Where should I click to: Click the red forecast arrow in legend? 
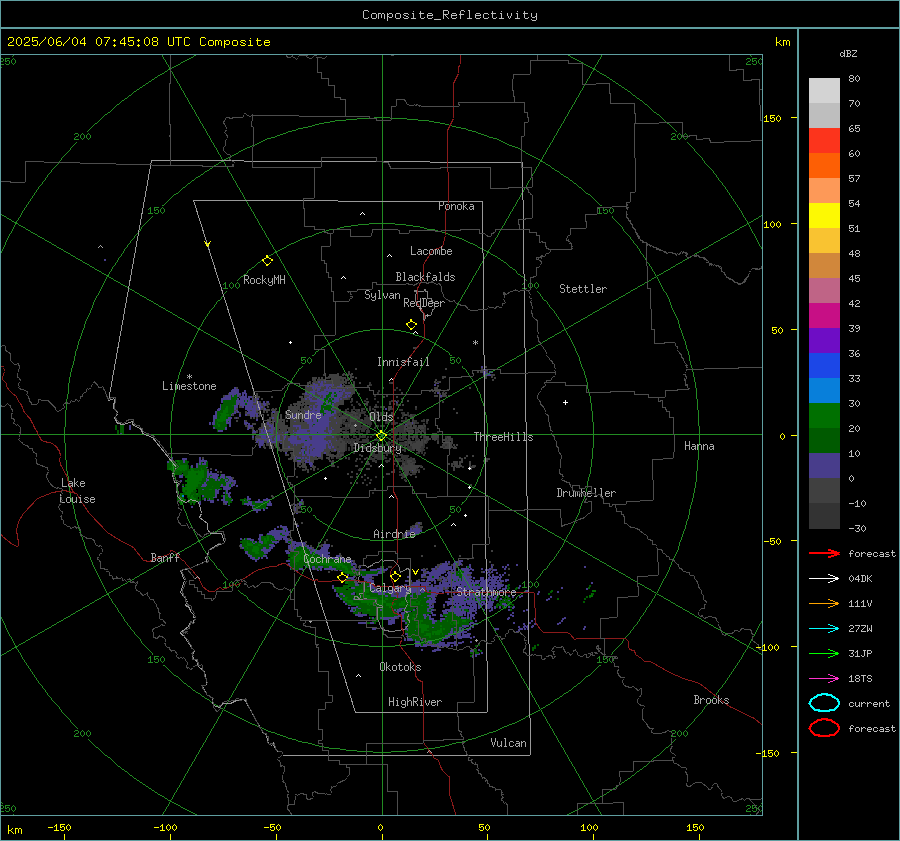coord(824,553)
